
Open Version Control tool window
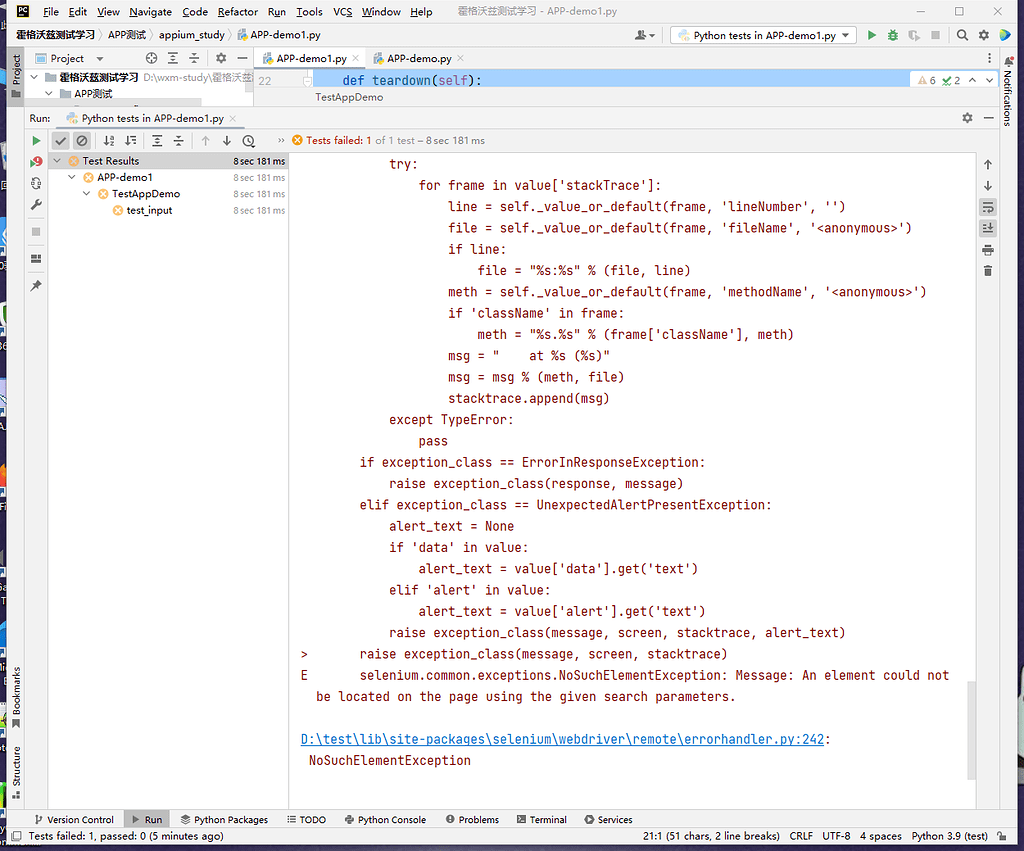[x=74, y=819]
